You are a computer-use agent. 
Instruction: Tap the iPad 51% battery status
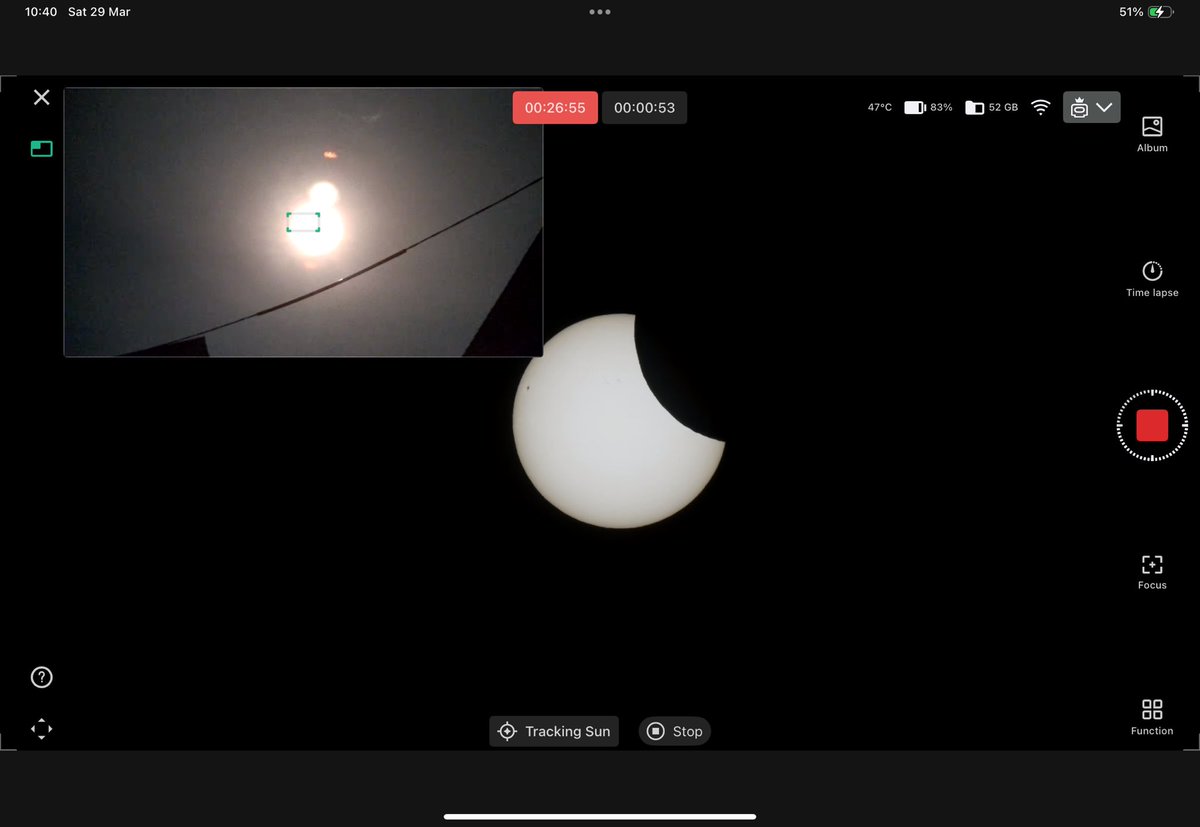[x=1145, y=12]
